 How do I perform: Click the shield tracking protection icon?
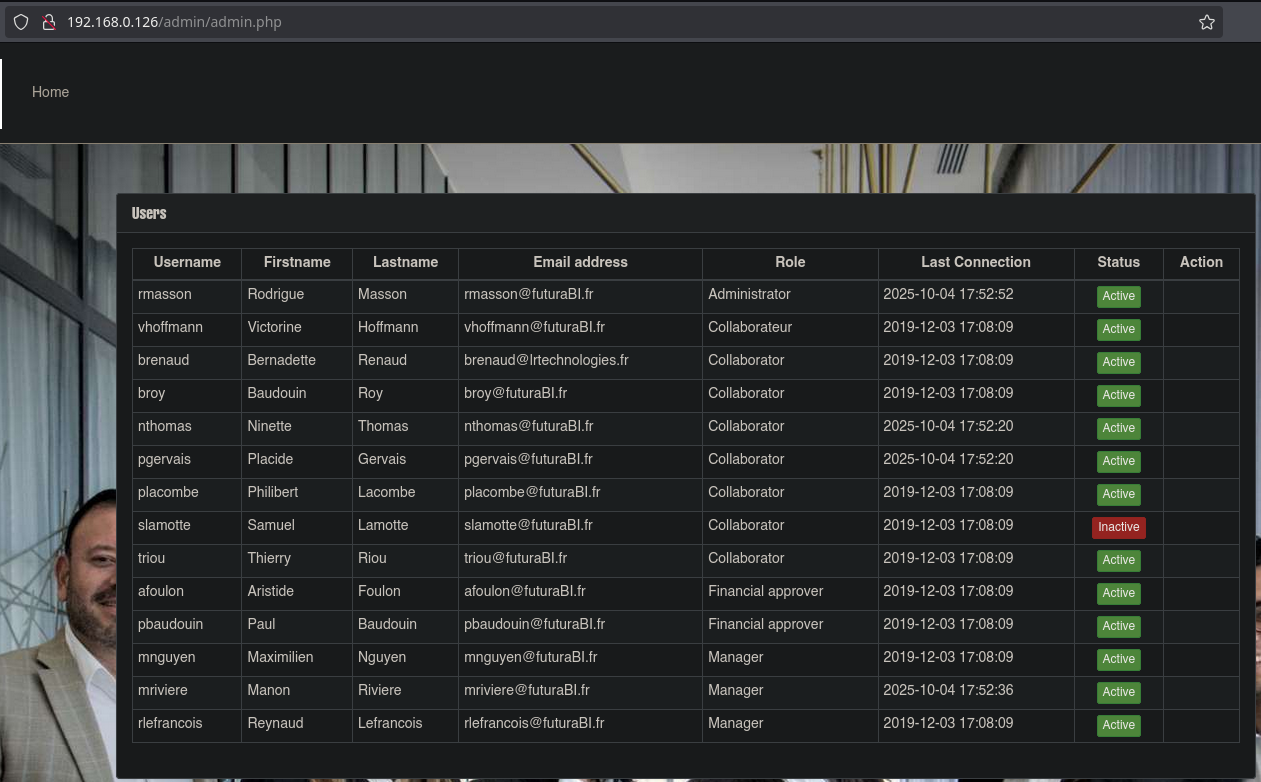coord(21,22)
